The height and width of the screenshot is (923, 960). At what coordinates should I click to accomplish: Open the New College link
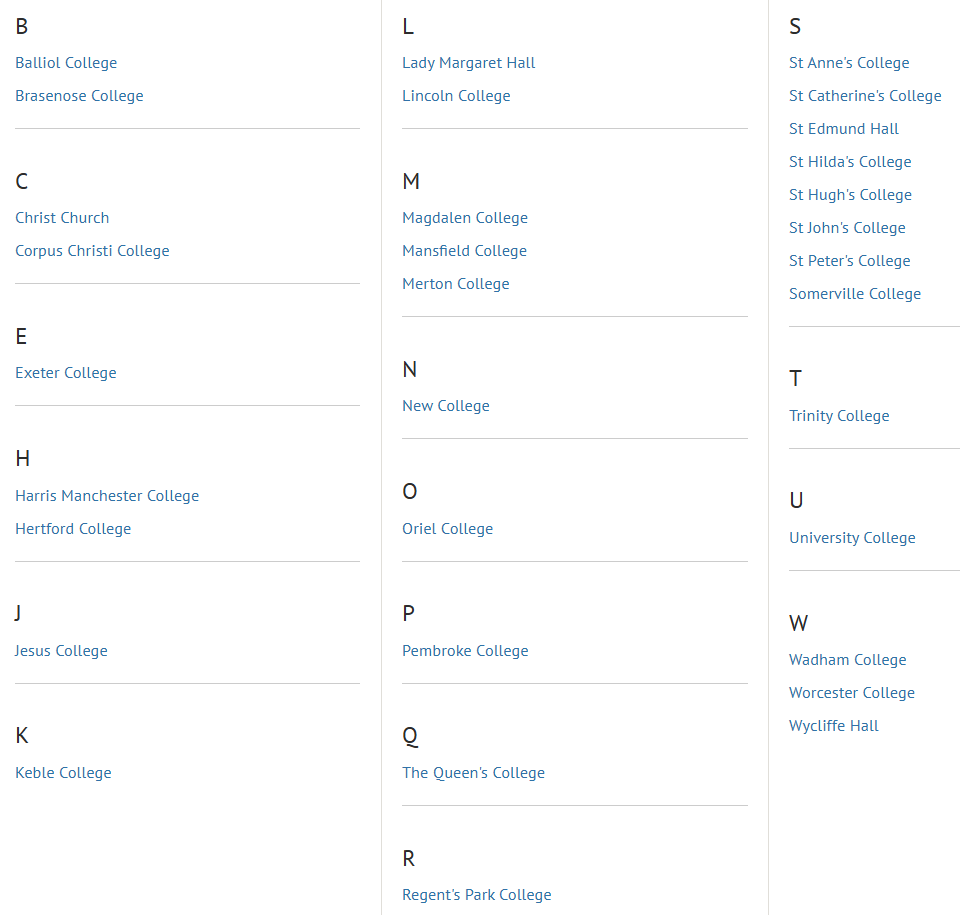[446, 406]
